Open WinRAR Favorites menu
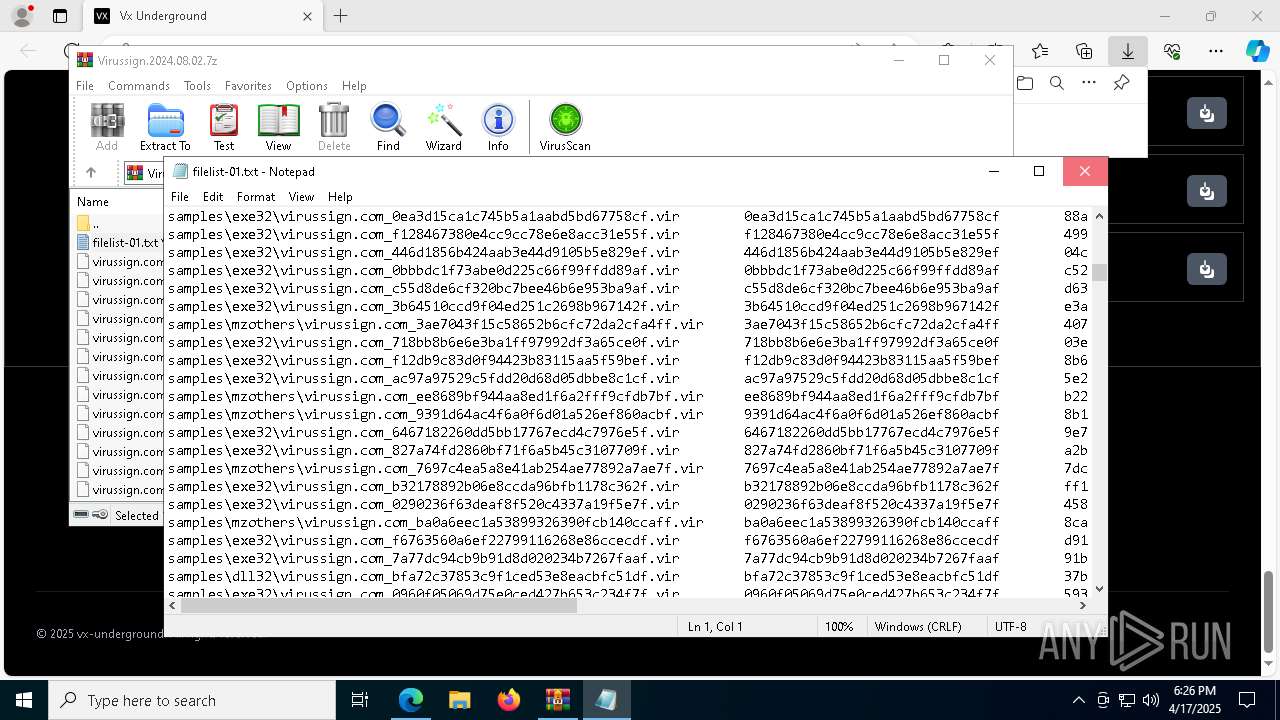The width and height of the screenshot is (1280, 720). pyautogui.click(x=248, y=86)
